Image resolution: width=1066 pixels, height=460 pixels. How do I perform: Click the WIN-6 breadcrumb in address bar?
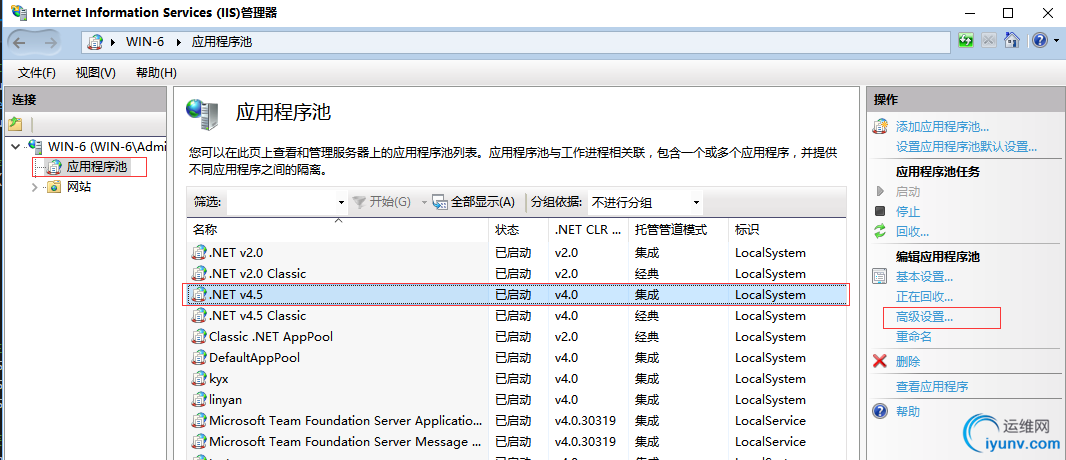point(145,41)
